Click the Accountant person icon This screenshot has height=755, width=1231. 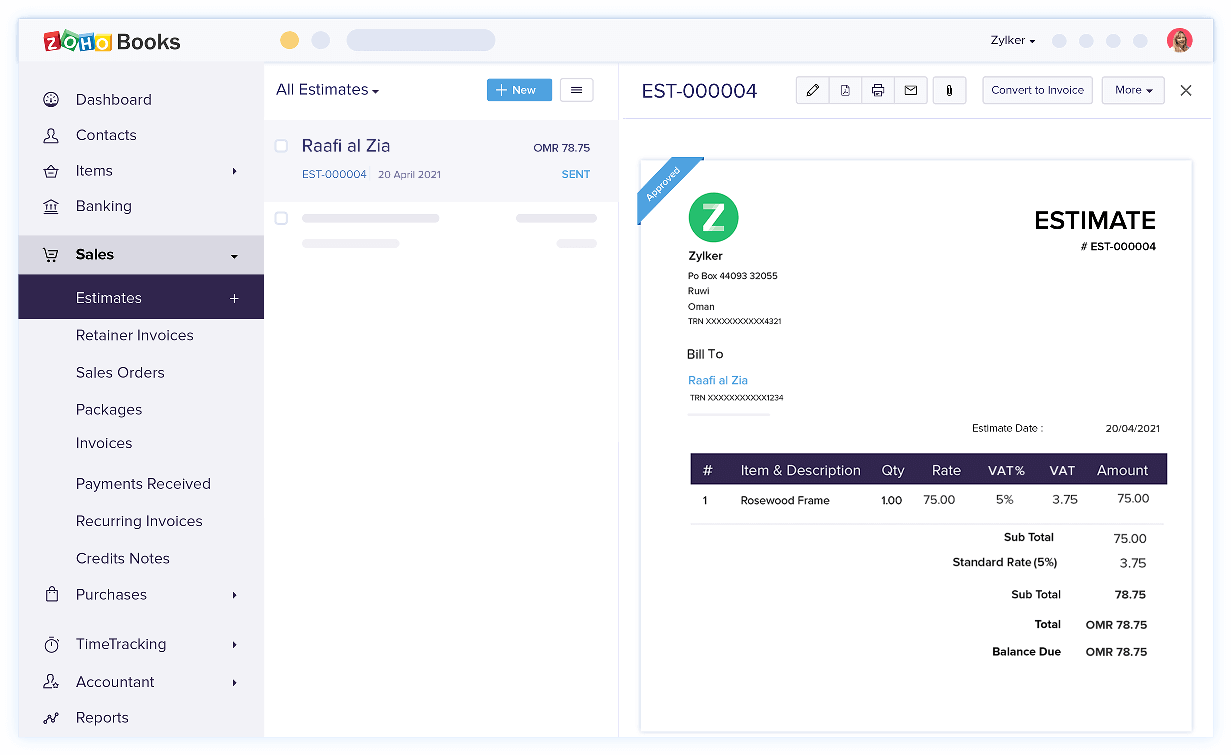(51, 682)
